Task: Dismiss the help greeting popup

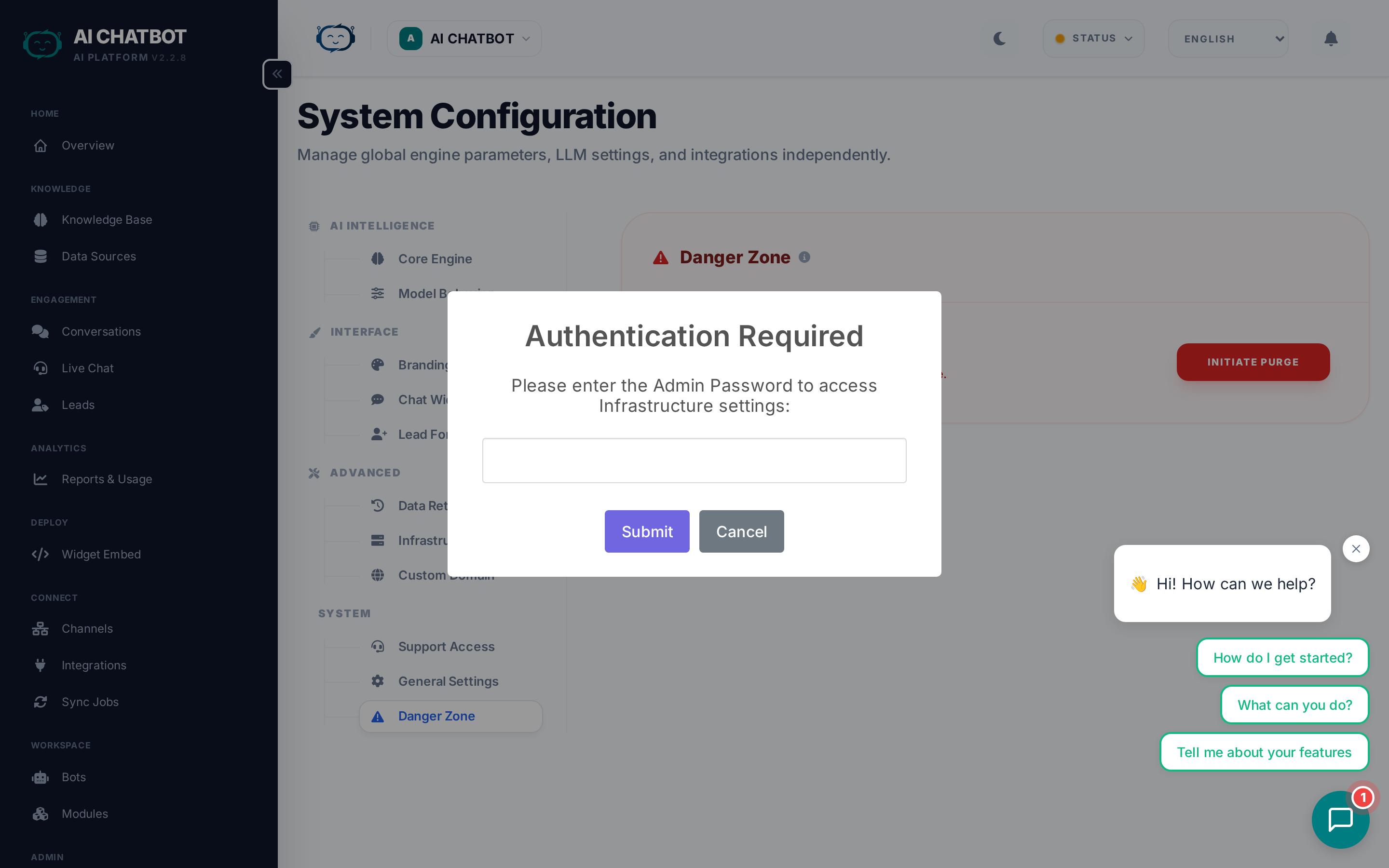Action: click(x=1356, y=549)
